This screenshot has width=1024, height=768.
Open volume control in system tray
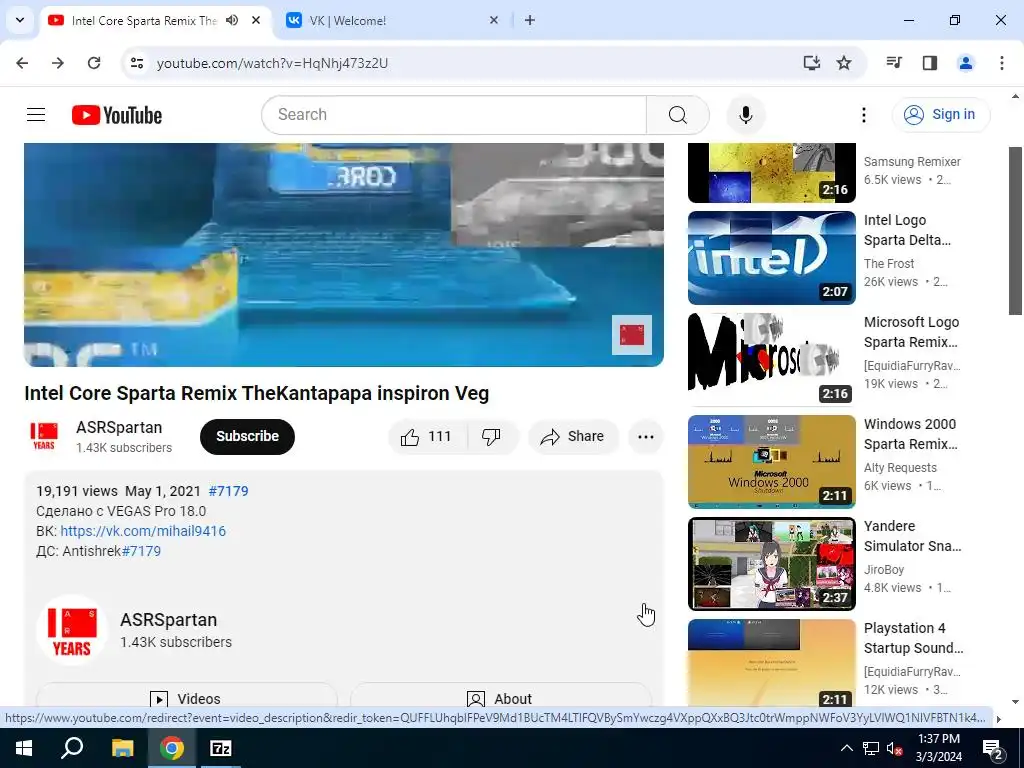coord(894,748)
